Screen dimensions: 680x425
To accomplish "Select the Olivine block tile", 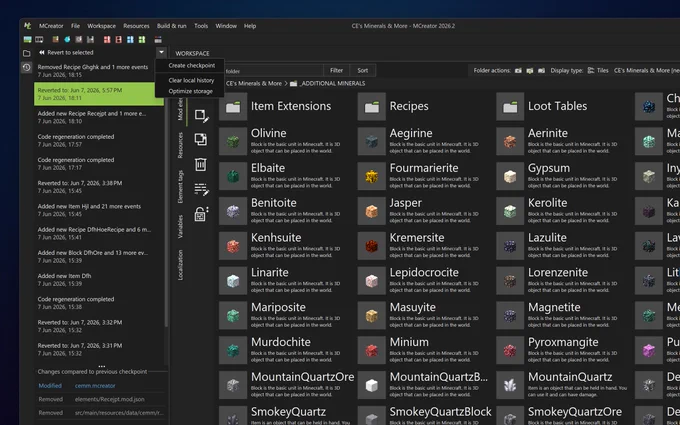I will (x=284, y=141).
